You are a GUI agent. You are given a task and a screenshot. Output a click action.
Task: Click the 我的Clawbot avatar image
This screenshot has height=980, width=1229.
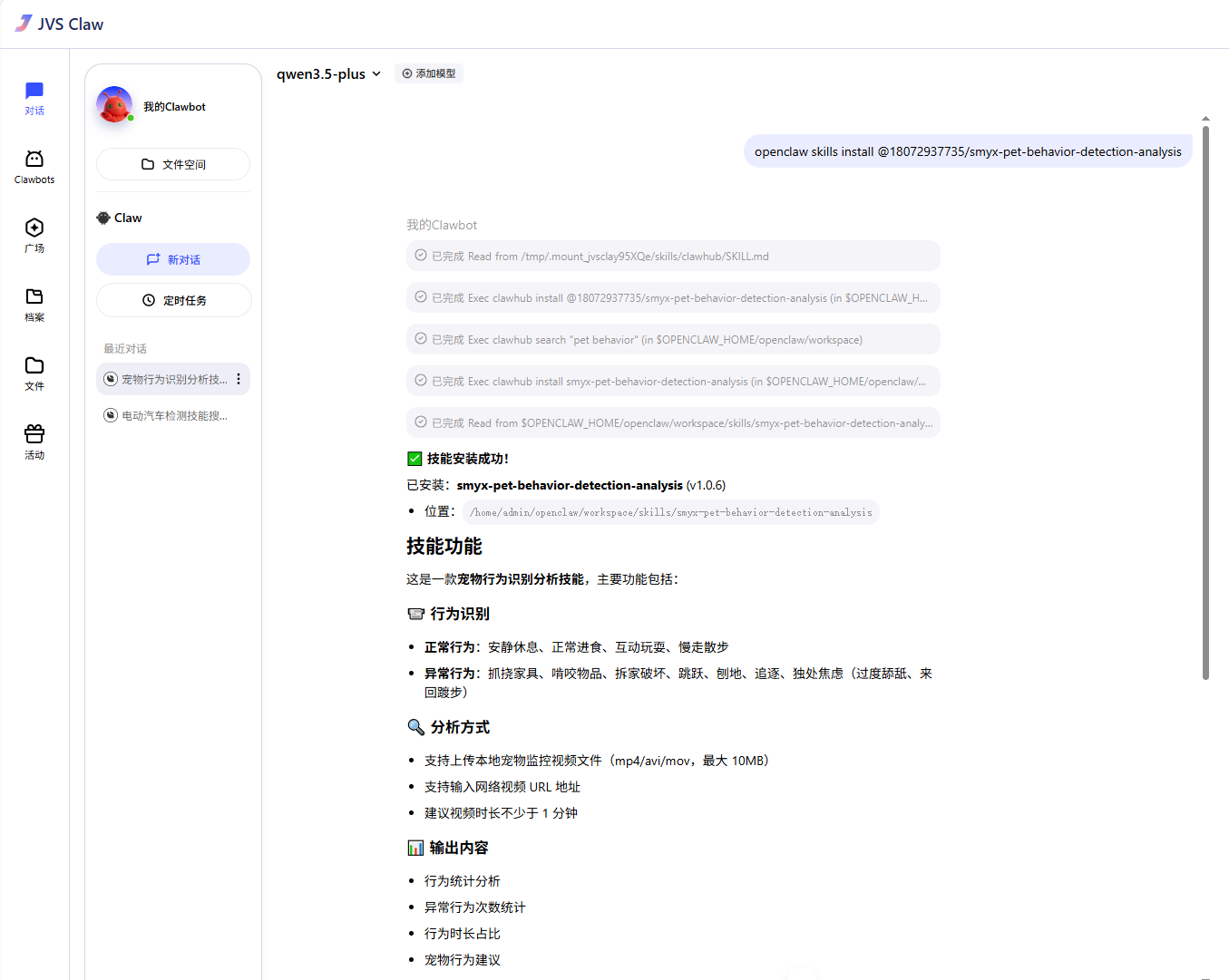(114, 105)
